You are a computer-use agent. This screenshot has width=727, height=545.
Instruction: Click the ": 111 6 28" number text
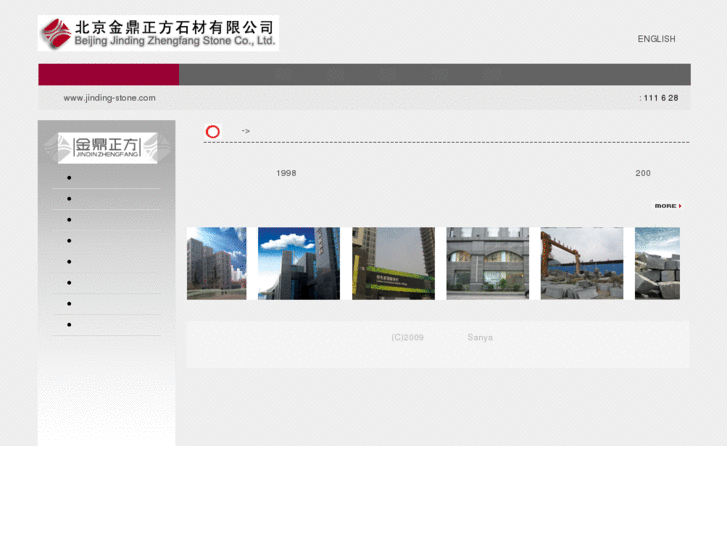659,98
